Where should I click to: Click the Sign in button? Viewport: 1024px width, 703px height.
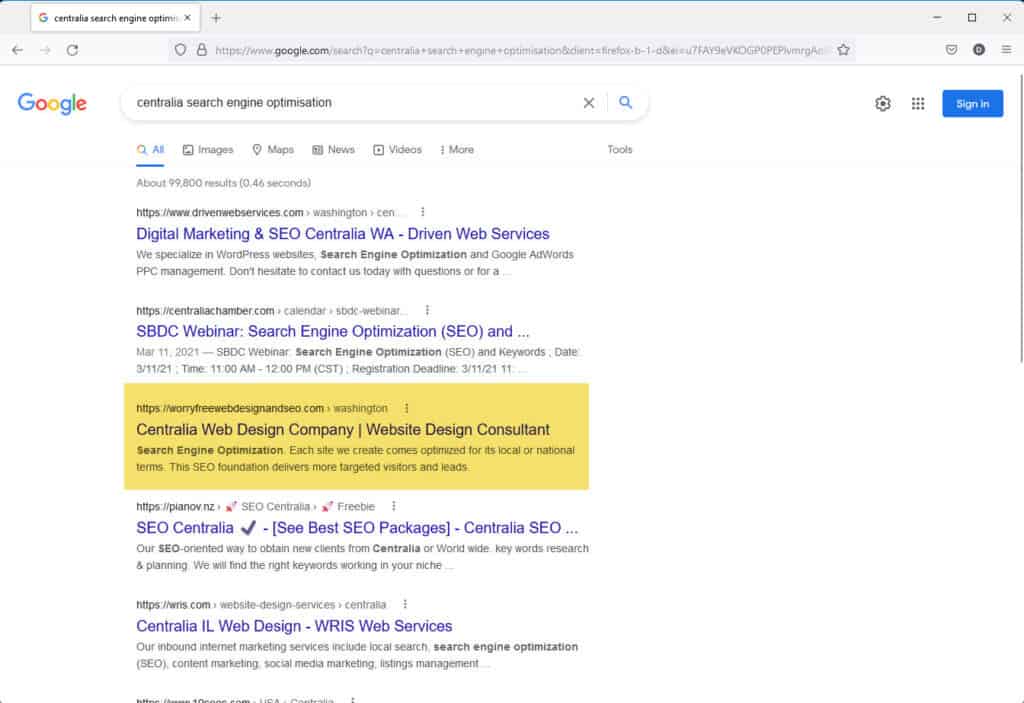pos(972,103)
